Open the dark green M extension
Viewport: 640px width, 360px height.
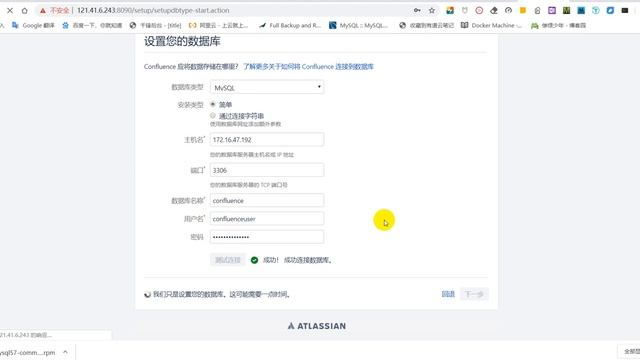[x=567, y=11]
